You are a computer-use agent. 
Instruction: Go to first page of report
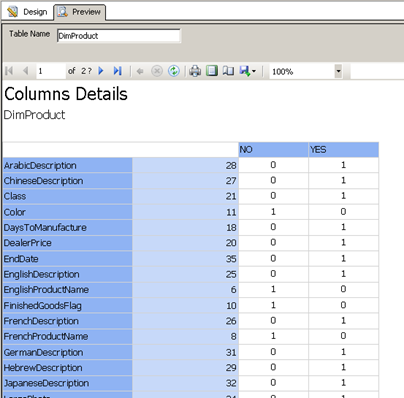click(9, 71)
